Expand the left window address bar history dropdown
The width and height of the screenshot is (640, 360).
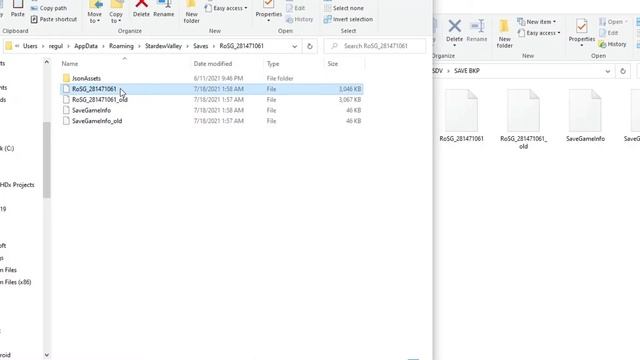(294, 46)
